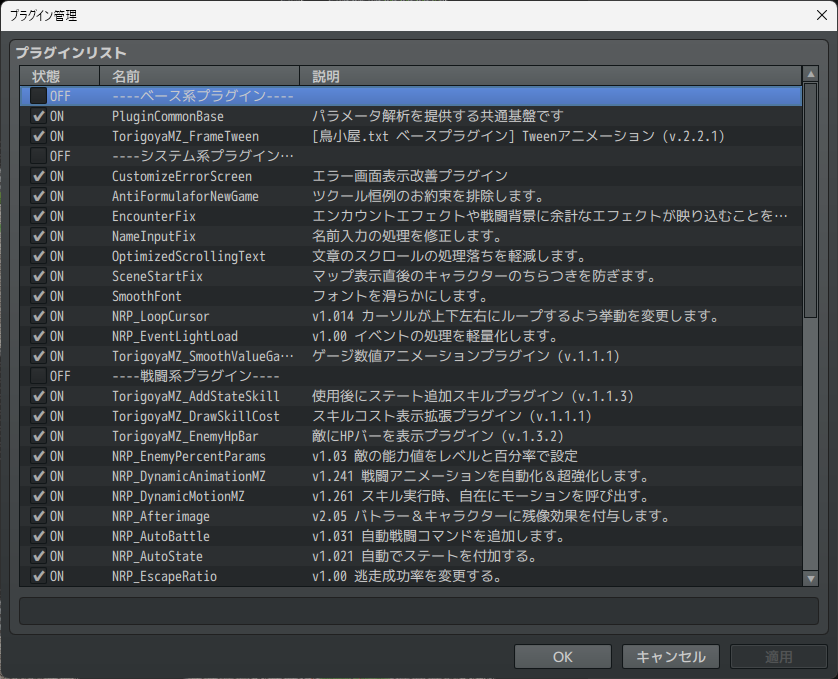This screenshot has width=838, height=679.
Task: Disable the CustomizeErrorScreen plugin checkbox
Action: click(38, 176)
